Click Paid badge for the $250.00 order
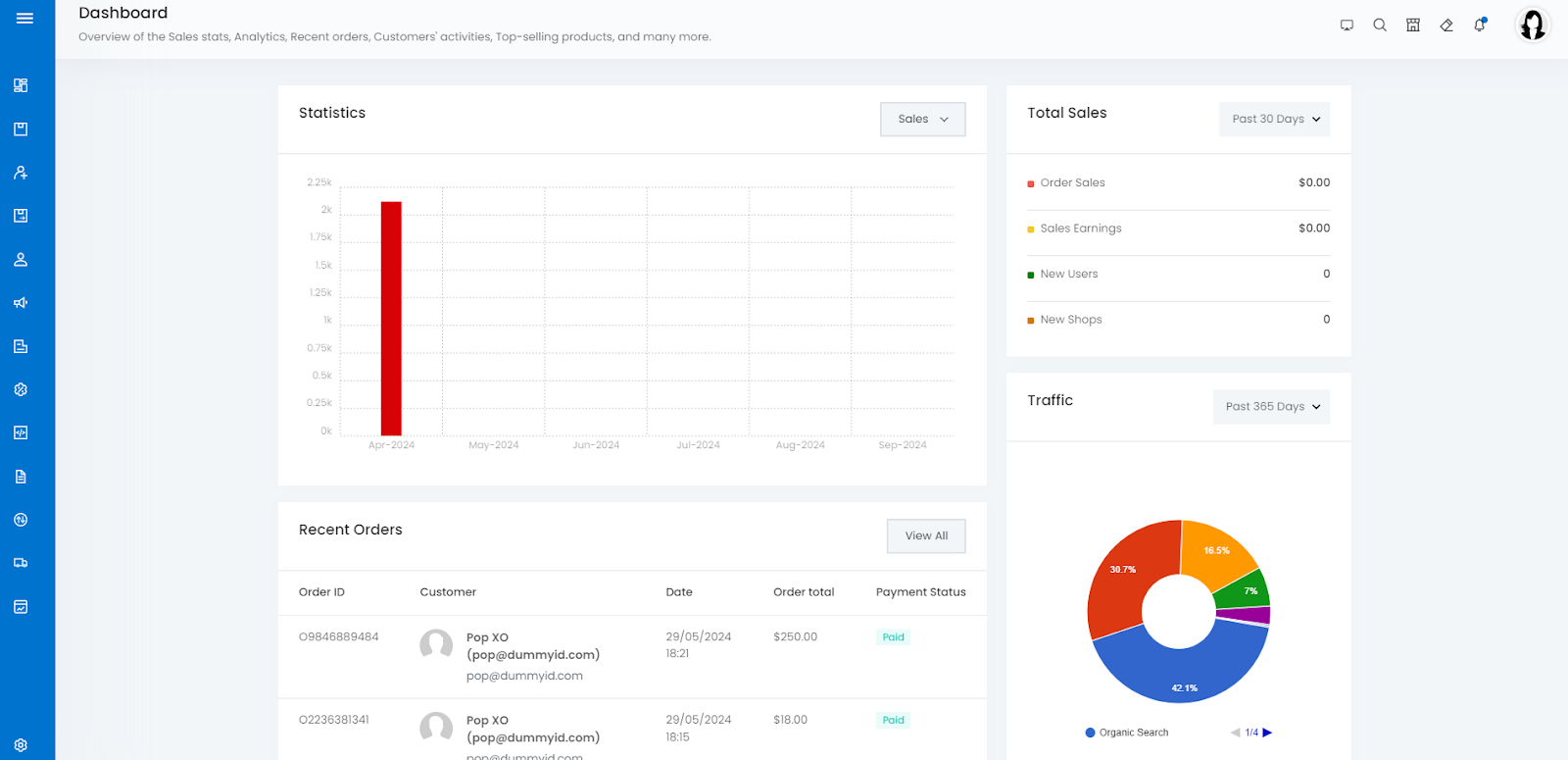 click(893, 637)
